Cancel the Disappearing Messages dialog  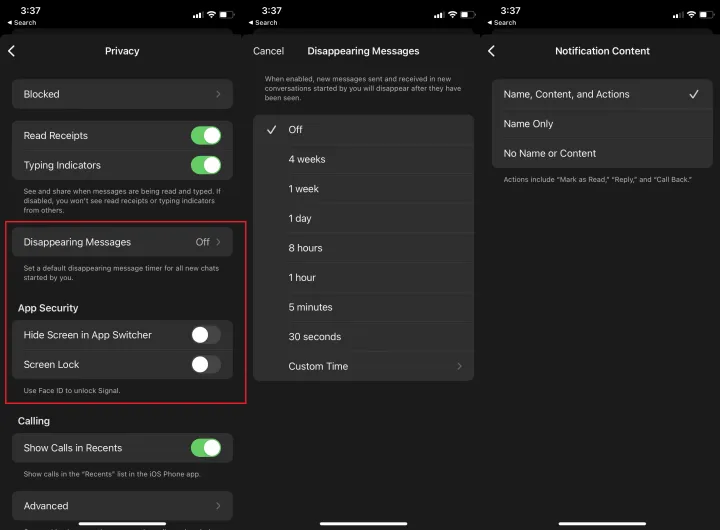pos(268,51)
